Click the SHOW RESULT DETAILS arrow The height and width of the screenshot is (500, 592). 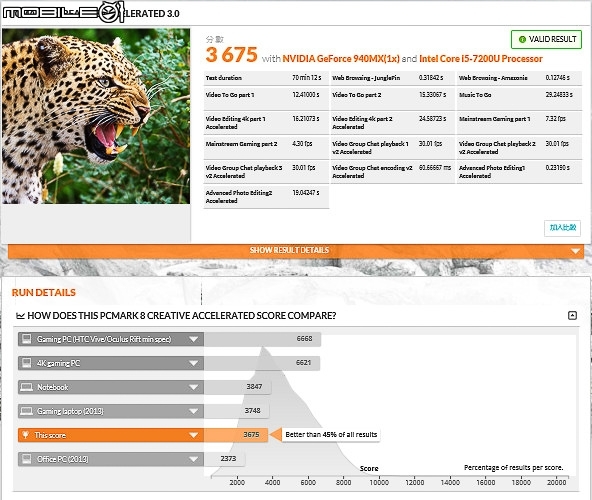575,251
